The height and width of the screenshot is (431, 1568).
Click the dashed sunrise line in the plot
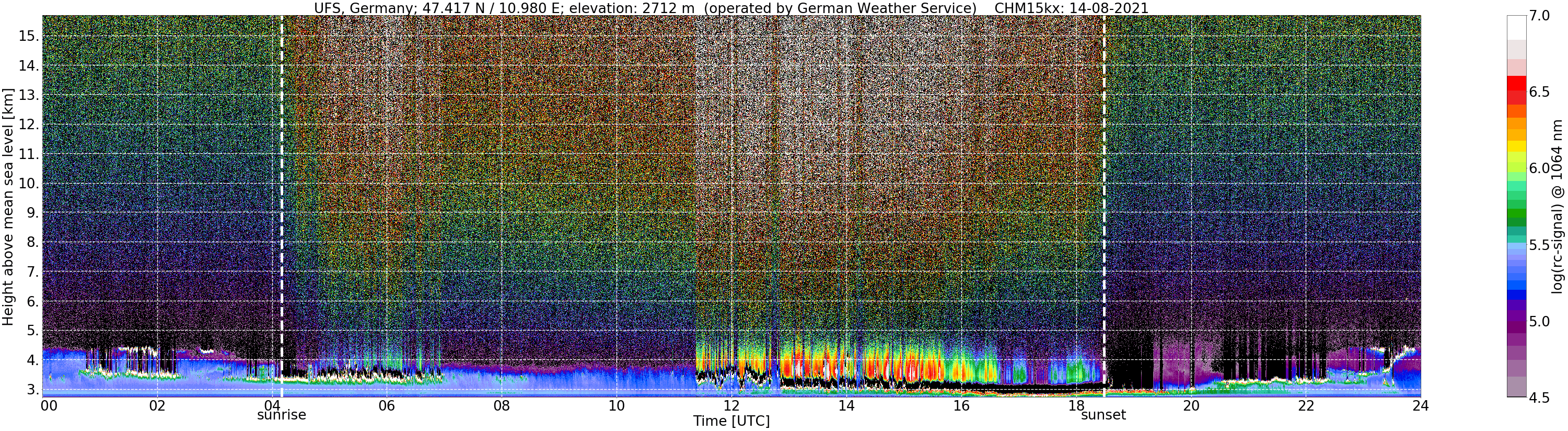pos(282,206)
